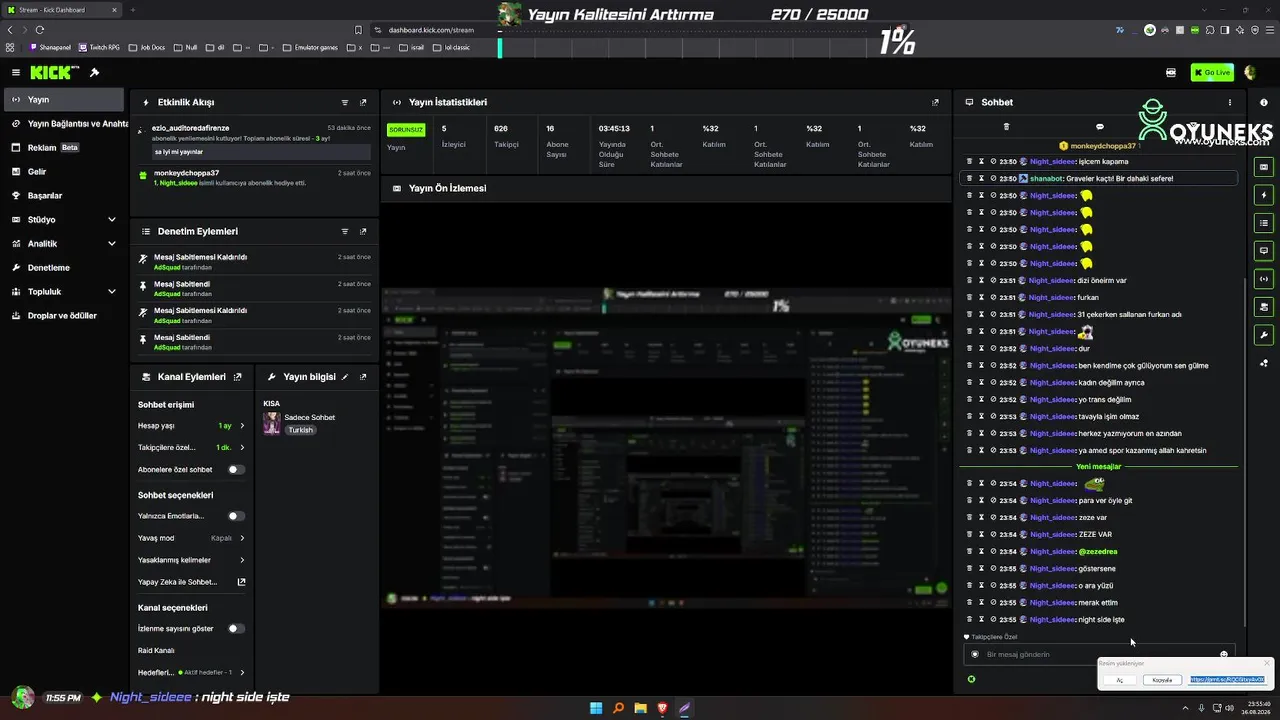Go to Gelir in the sidebar
Viewport: 1280px width, 720px height.
[x=64, y=172]
